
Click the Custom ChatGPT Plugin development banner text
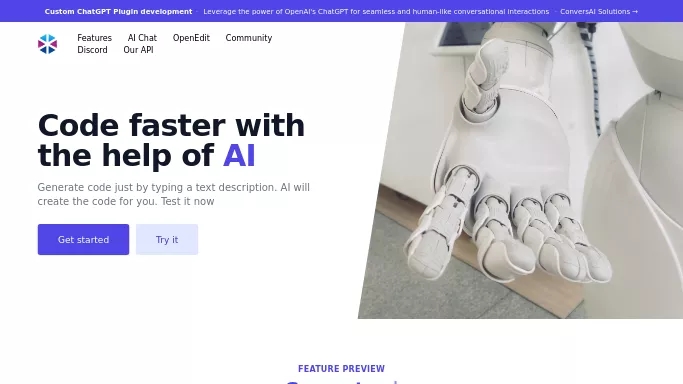point(118,11)
